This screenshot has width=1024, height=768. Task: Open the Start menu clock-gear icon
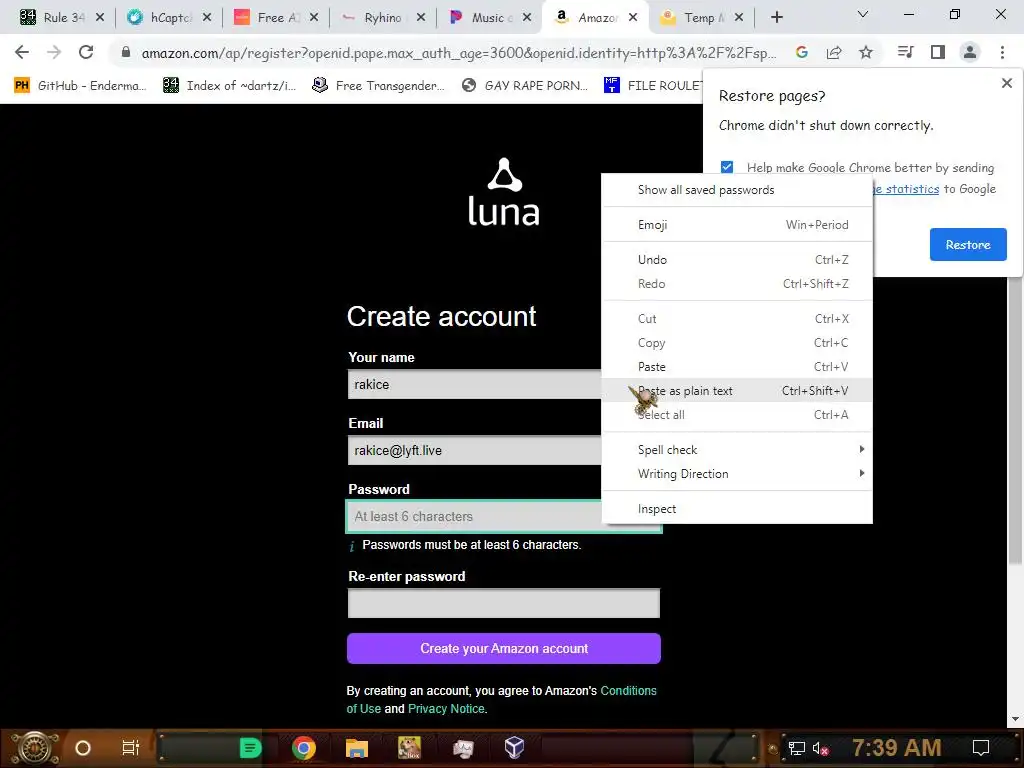(x=35, y=748)
